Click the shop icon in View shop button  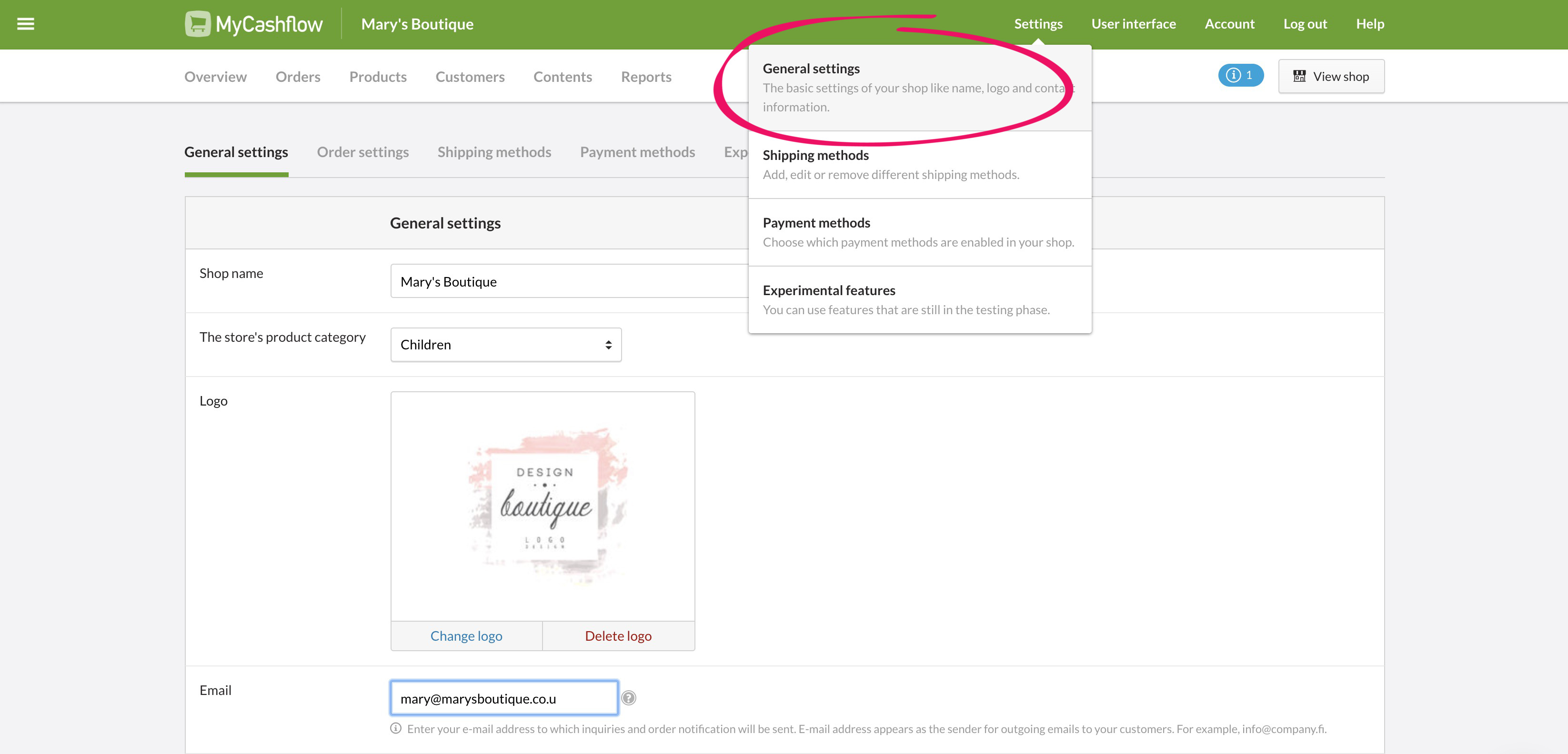[1299, 76]
